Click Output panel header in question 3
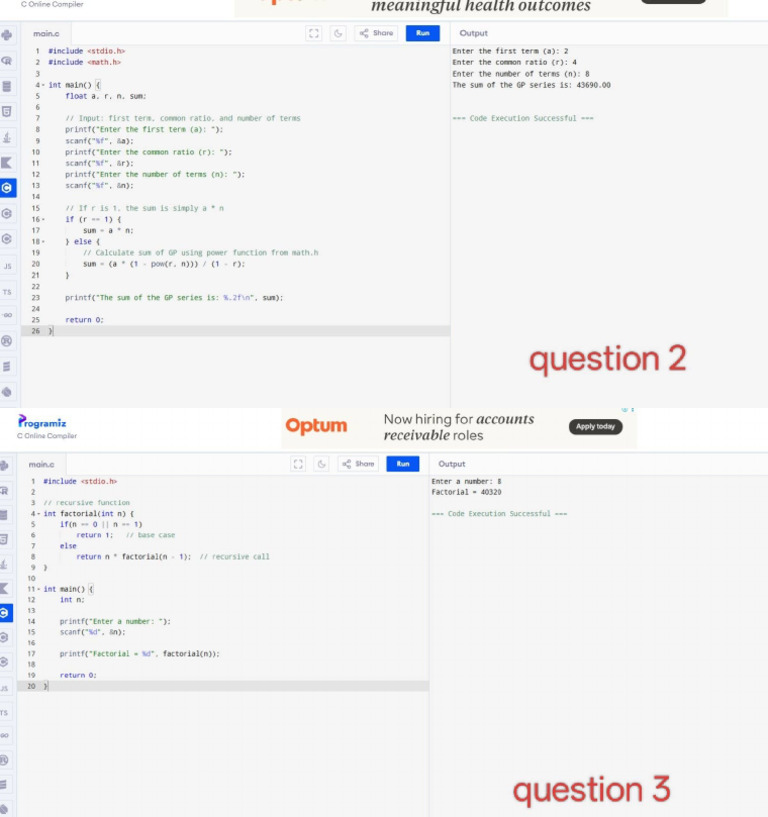Screen dimensions: 768x817 pyautogui.click(x=452, y=464)
